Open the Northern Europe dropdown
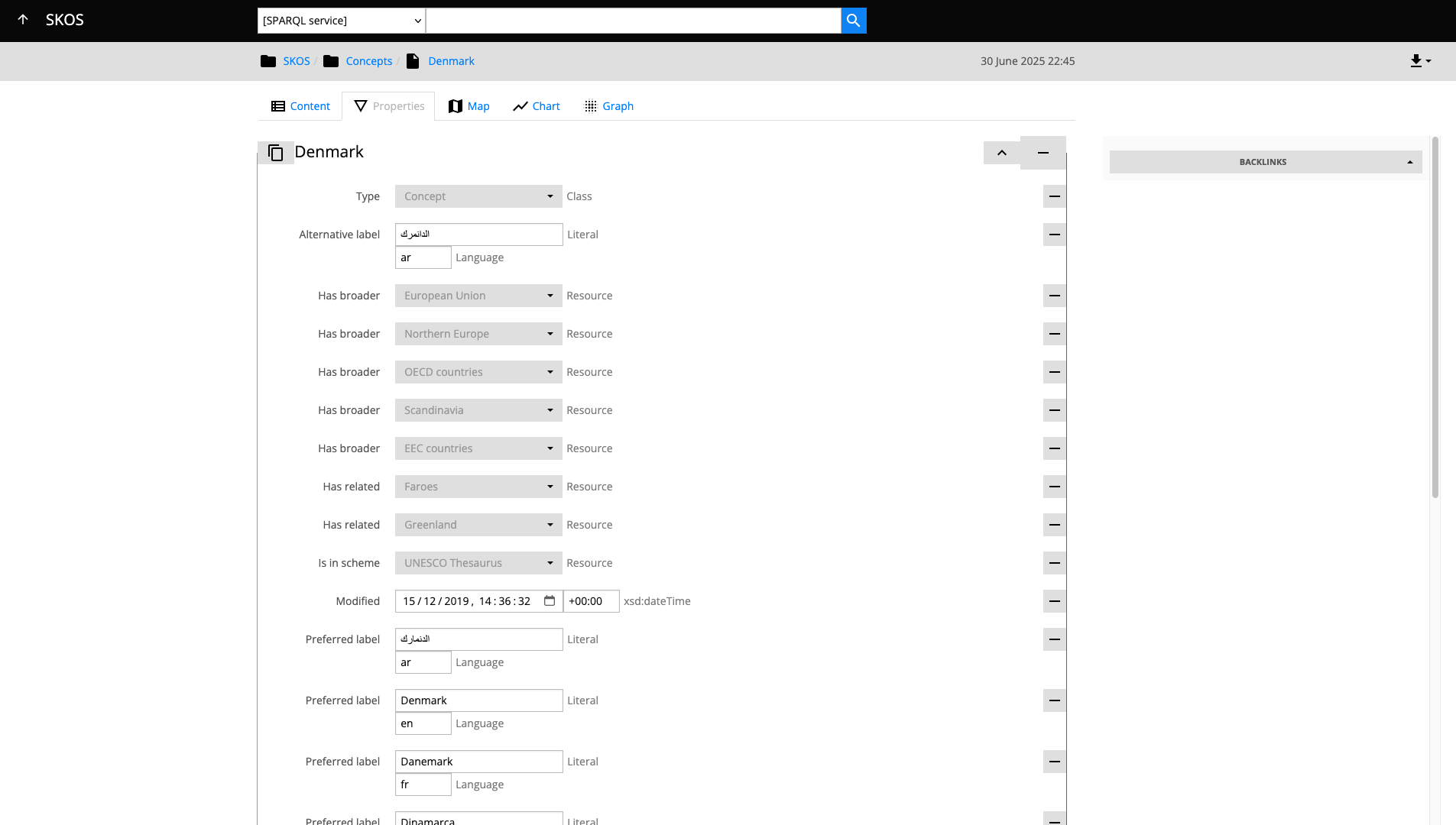 click(478, 334)
